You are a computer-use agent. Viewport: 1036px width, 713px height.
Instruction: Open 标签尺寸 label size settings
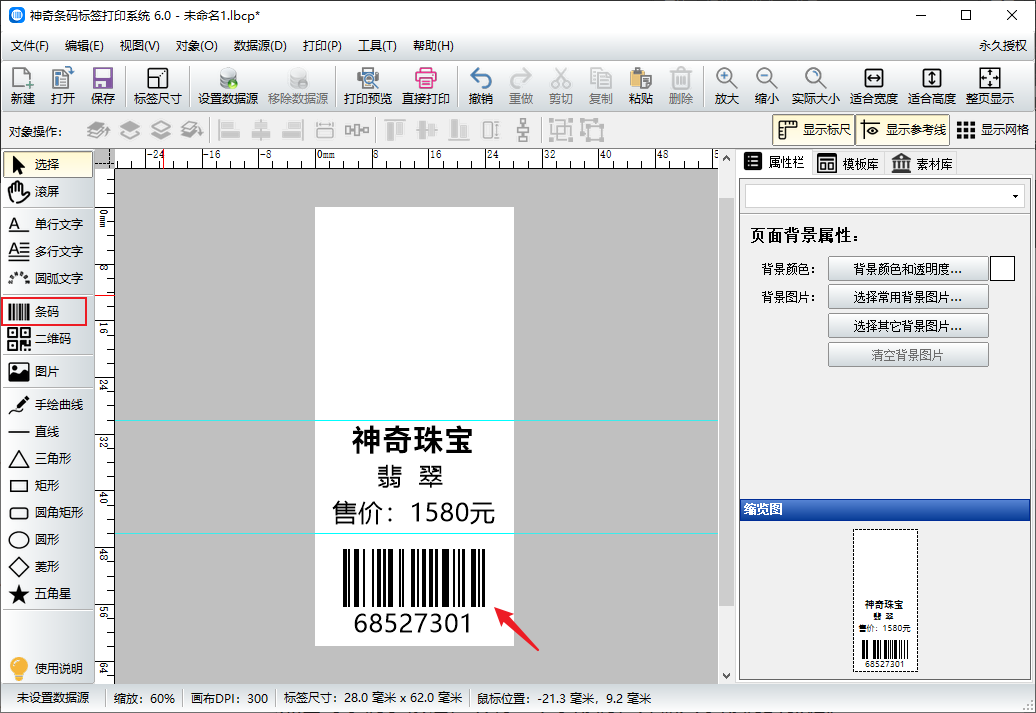157,86
